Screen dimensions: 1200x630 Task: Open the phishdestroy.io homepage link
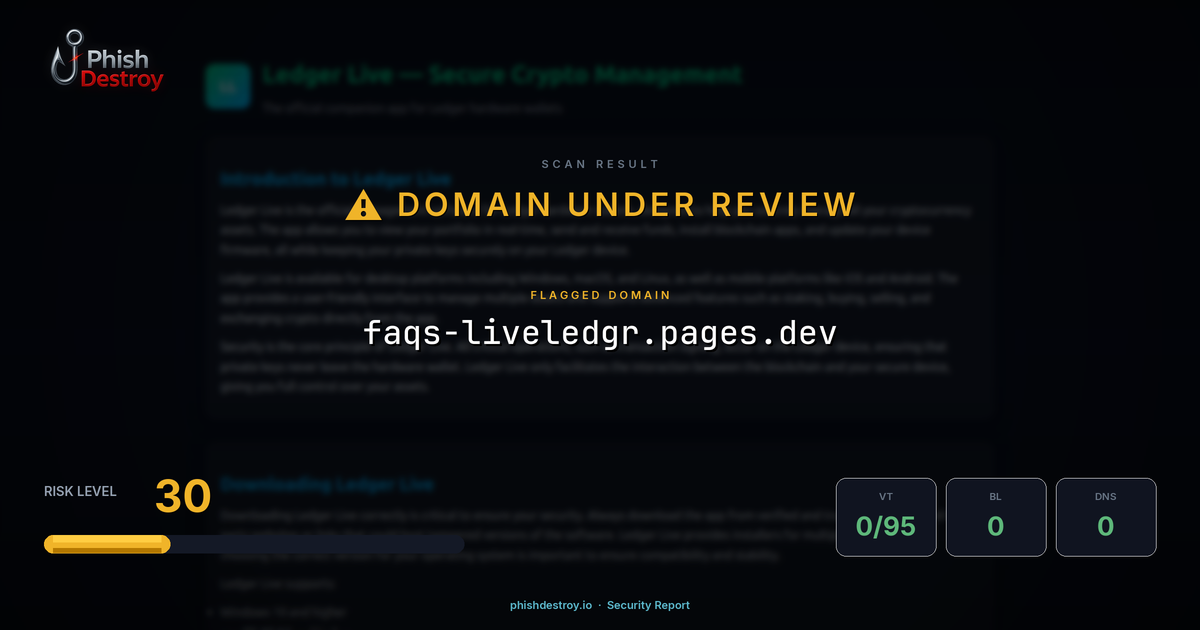(x=552, y=605)
